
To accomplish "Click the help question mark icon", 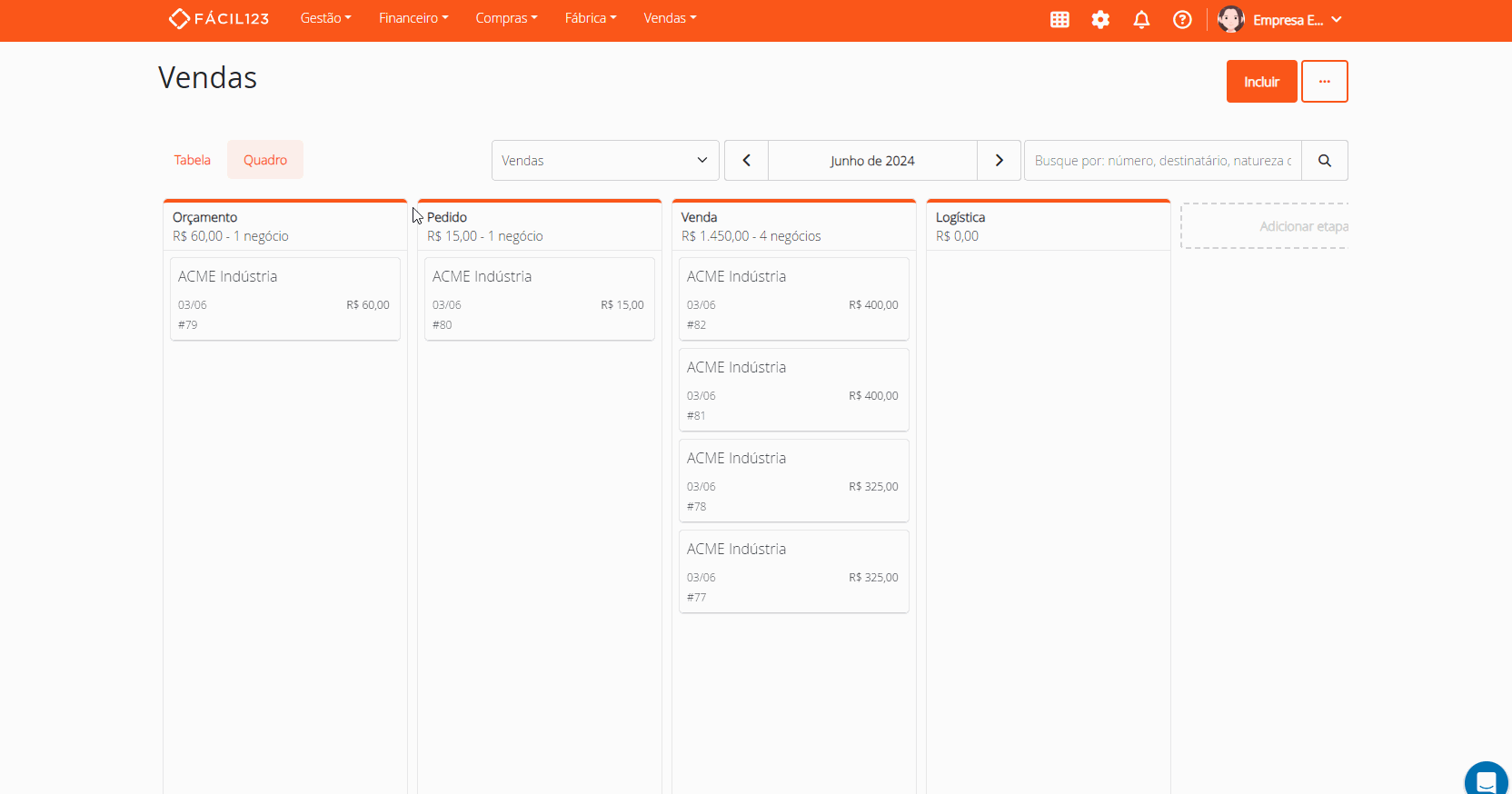I will (x=1182, y=20).
